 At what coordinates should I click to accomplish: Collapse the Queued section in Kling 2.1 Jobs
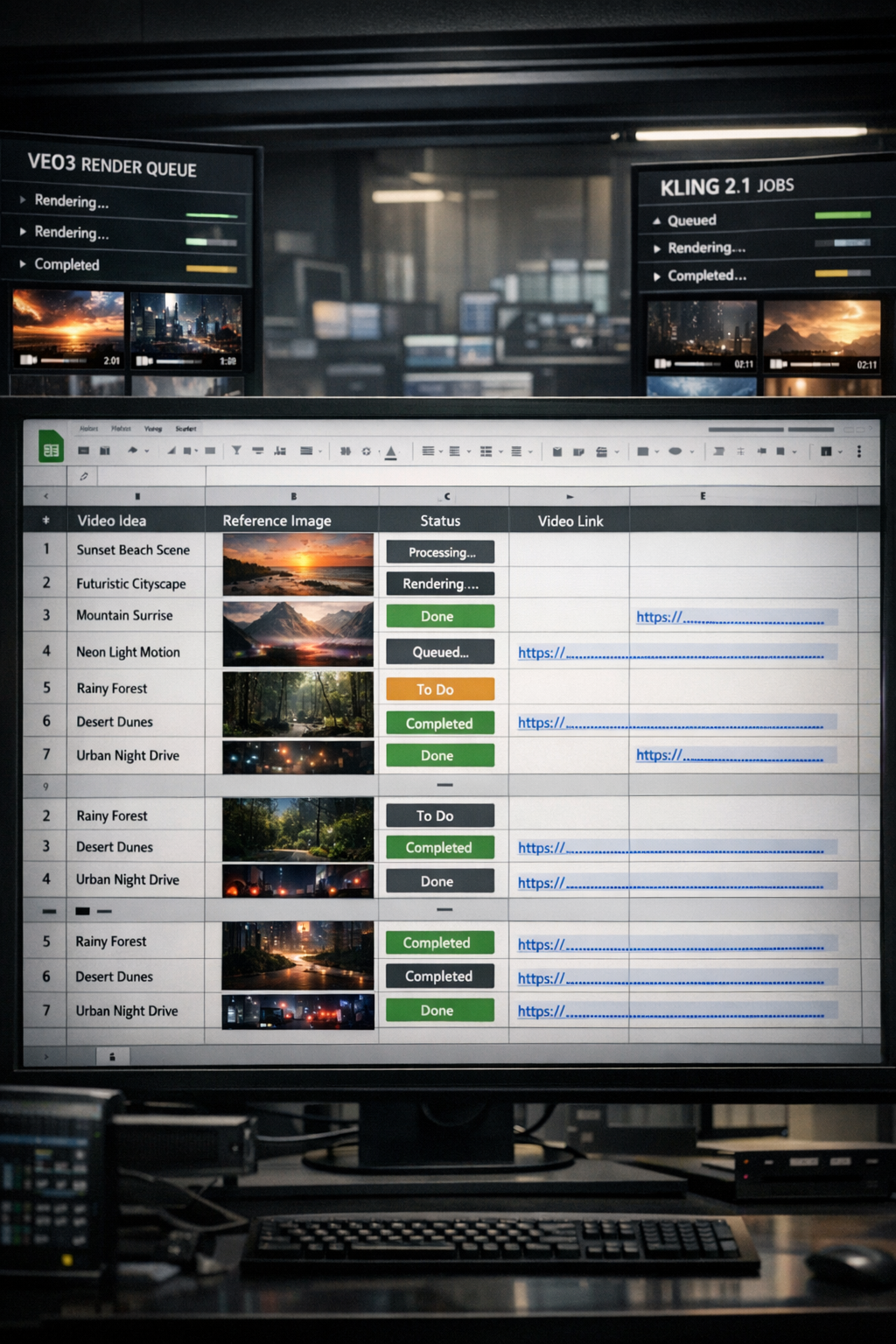(x=656, y=220)
